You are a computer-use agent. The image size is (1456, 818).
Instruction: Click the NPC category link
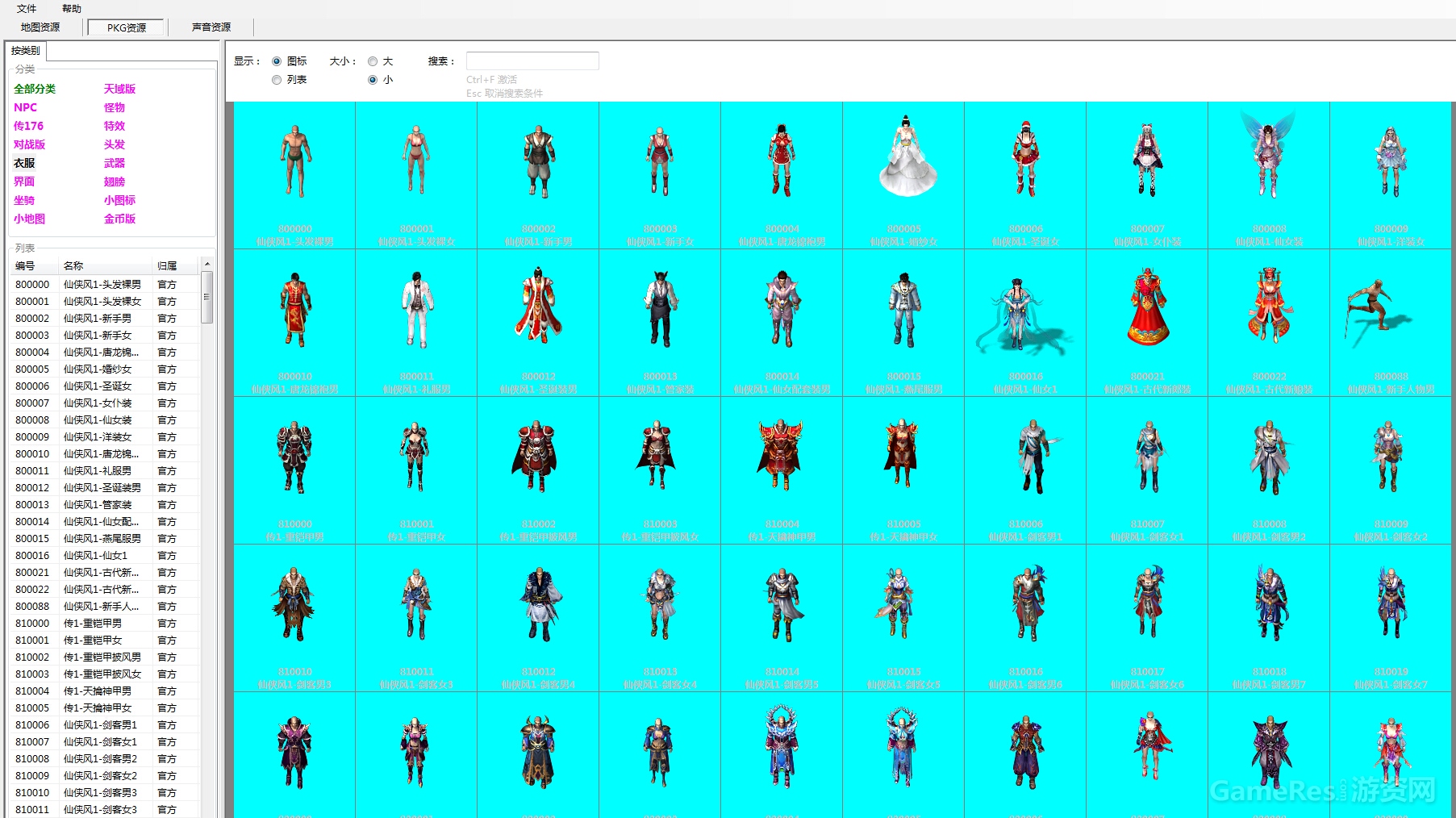(25, 107)
